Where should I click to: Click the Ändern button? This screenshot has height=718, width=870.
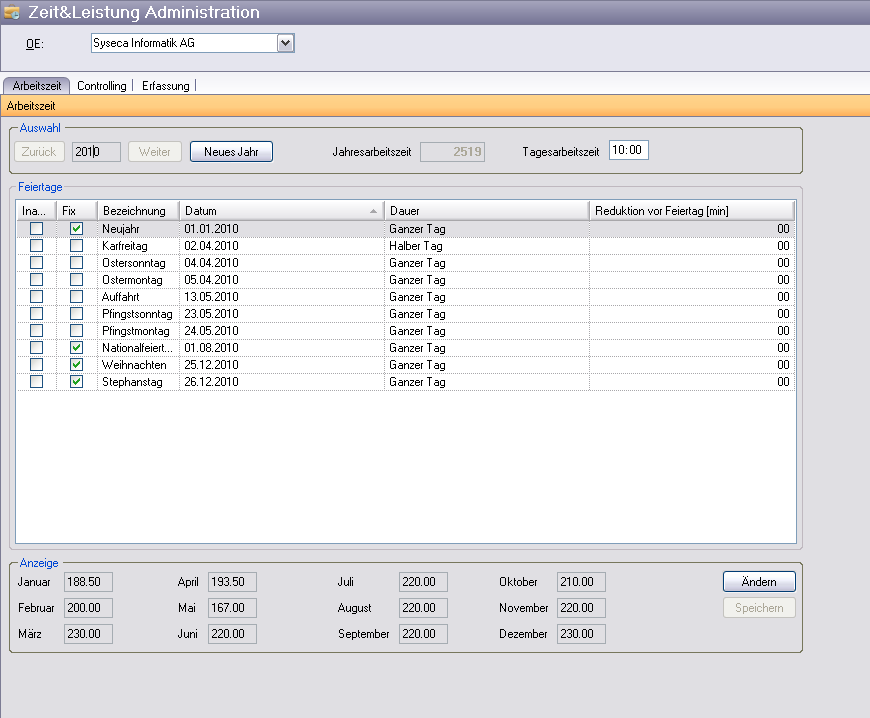pos(759,582)
